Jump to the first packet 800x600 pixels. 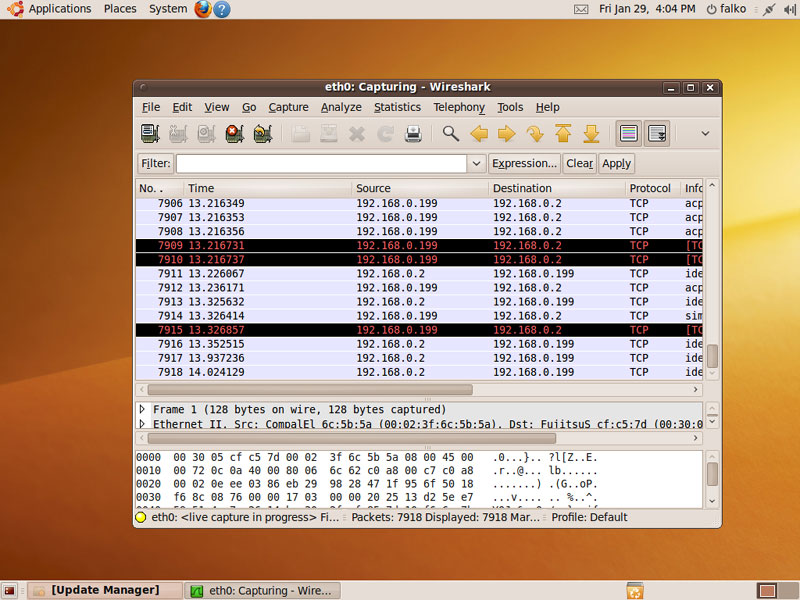(x=563, y=134)
